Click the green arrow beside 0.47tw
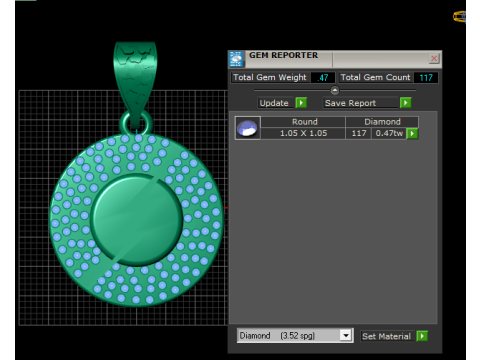480x360 pixels. coord(412,134)
